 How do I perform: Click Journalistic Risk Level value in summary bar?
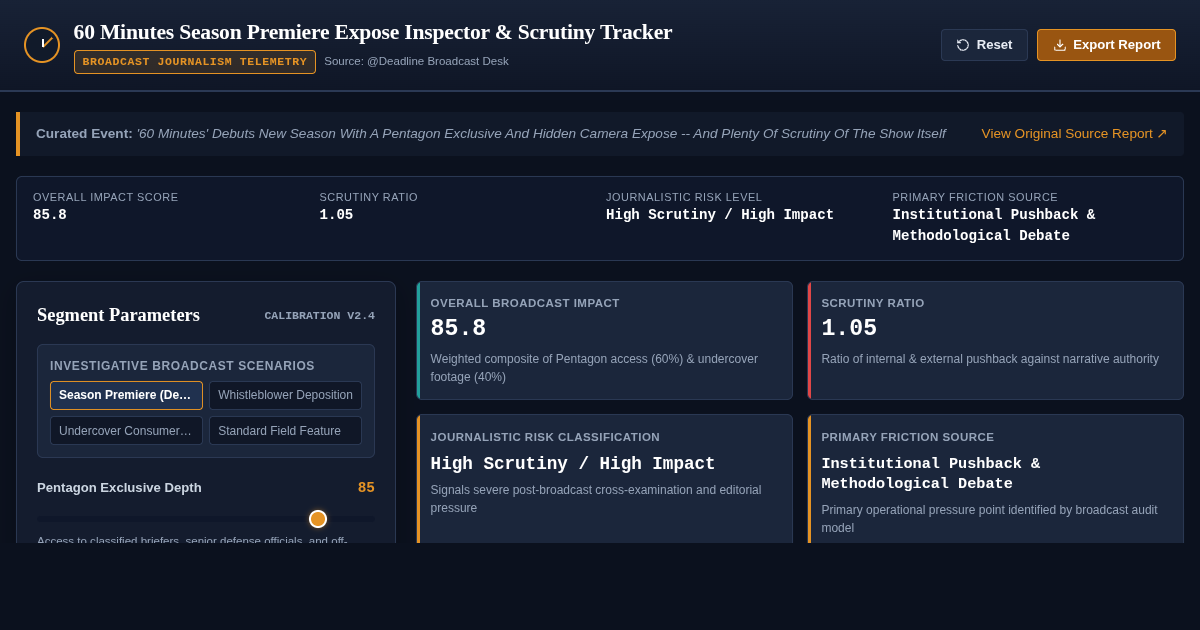720,215
